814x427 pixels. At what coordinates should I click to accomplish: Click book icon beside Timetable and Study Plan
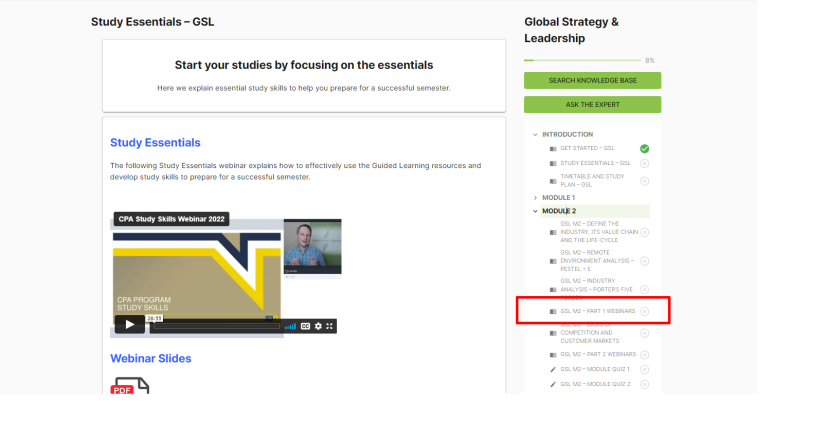553,181
